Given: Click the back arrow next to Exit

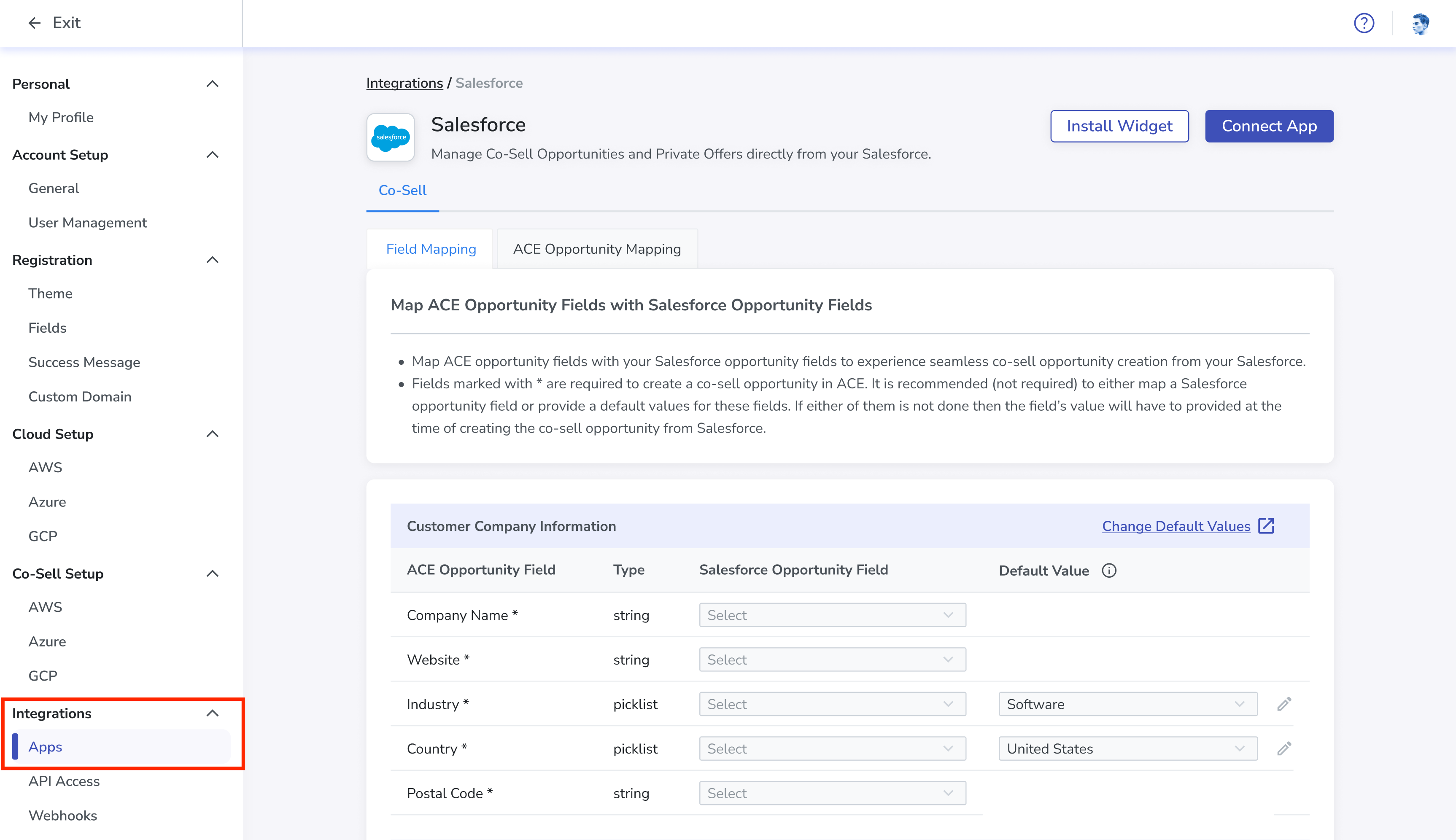Looking at the screenshot, I should tap(35, 23).
